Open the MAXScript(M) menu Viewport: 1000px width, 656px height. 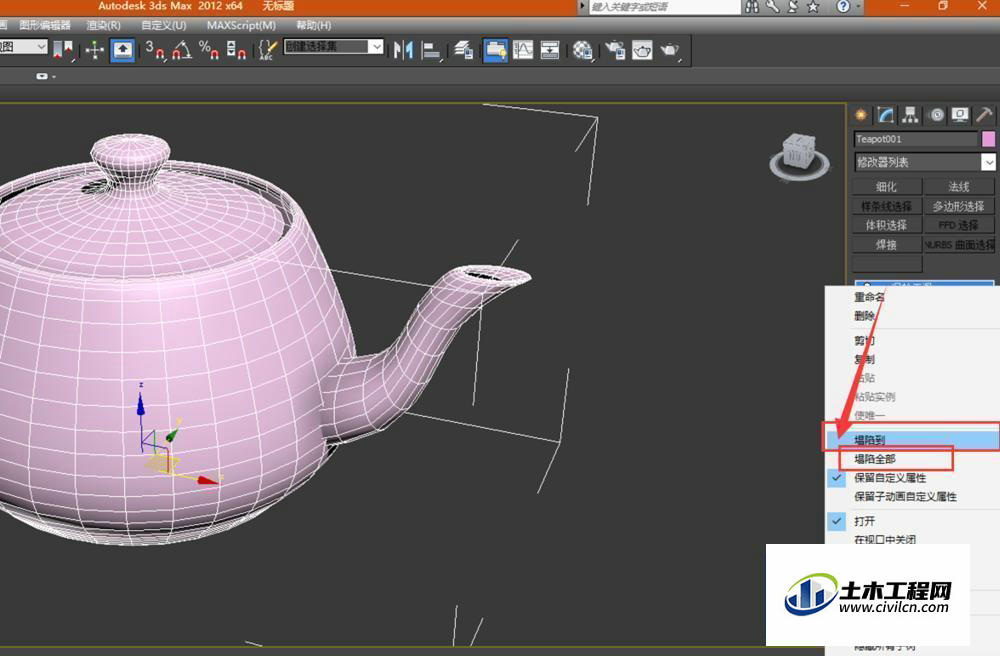coord(241,26)
